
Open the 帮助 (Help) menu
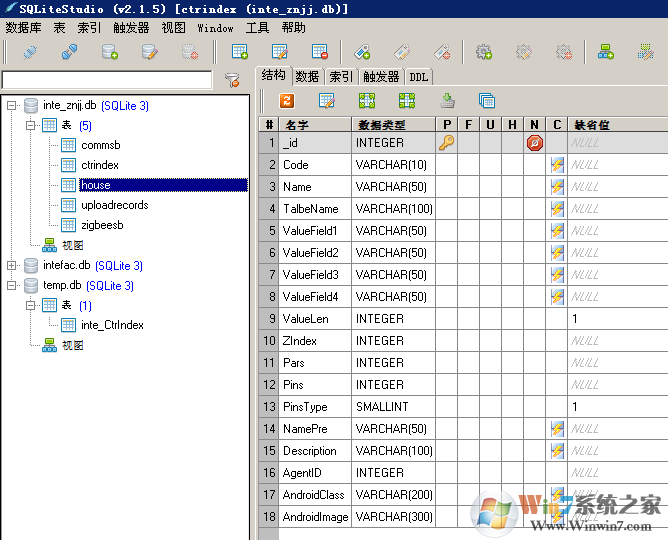point(293,28)
